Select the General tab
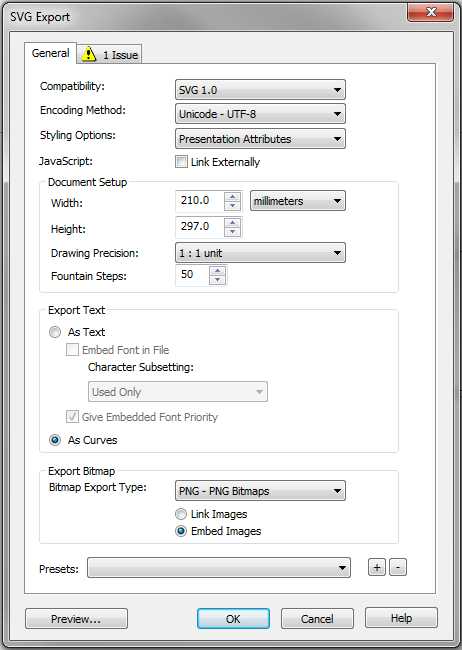462x650 pixels. pos(51,53)
